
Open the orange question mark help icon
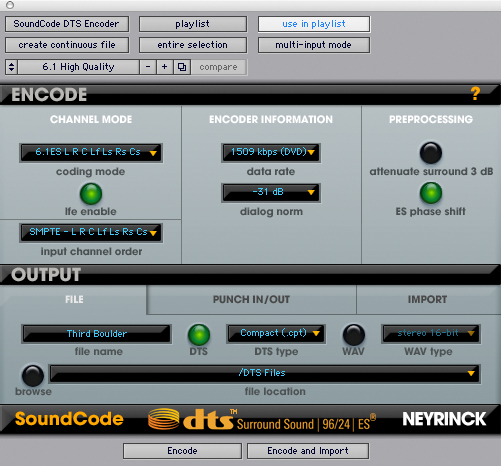point(475,94)
